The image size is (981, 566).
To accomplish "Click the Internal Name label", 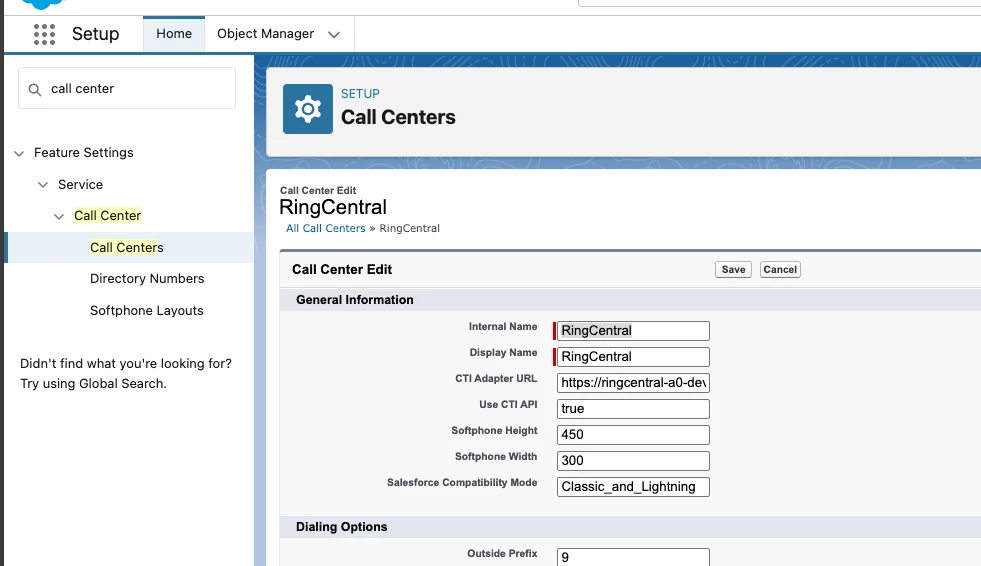I will click(503, 326).
